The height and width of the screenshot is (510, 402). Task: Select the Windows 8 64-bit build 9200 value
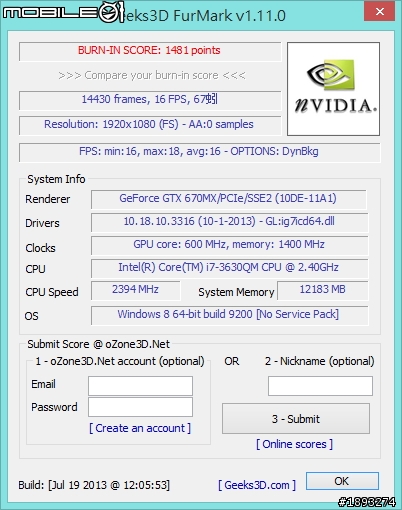pos(228,314)
